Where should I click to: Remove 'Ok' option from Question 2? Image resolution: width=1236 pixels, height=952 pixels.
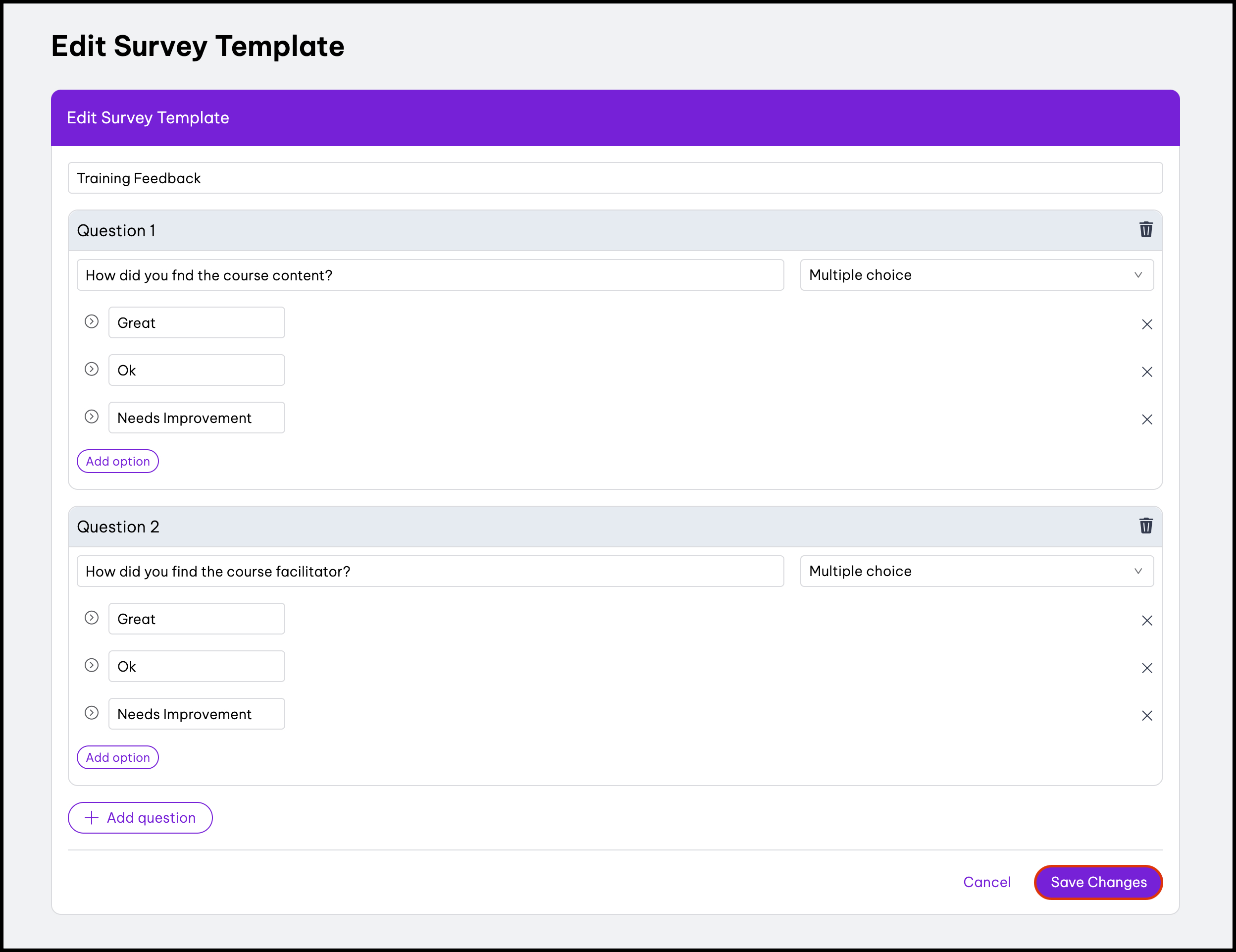(1146, 668)
